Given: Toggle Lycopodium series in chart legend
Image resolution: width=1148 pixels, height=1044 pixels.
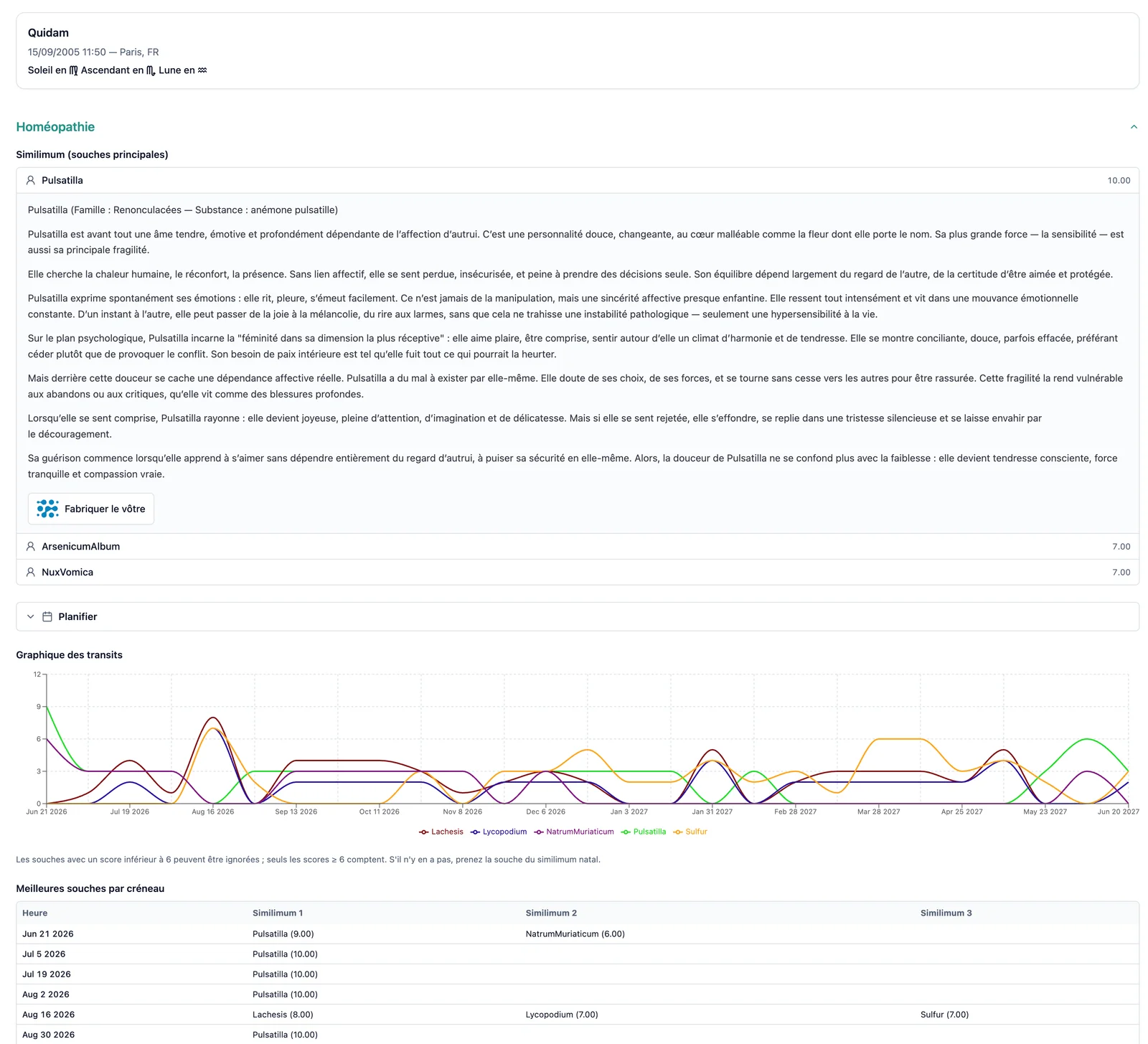Looking at the screenshot, I should [499, 832].
